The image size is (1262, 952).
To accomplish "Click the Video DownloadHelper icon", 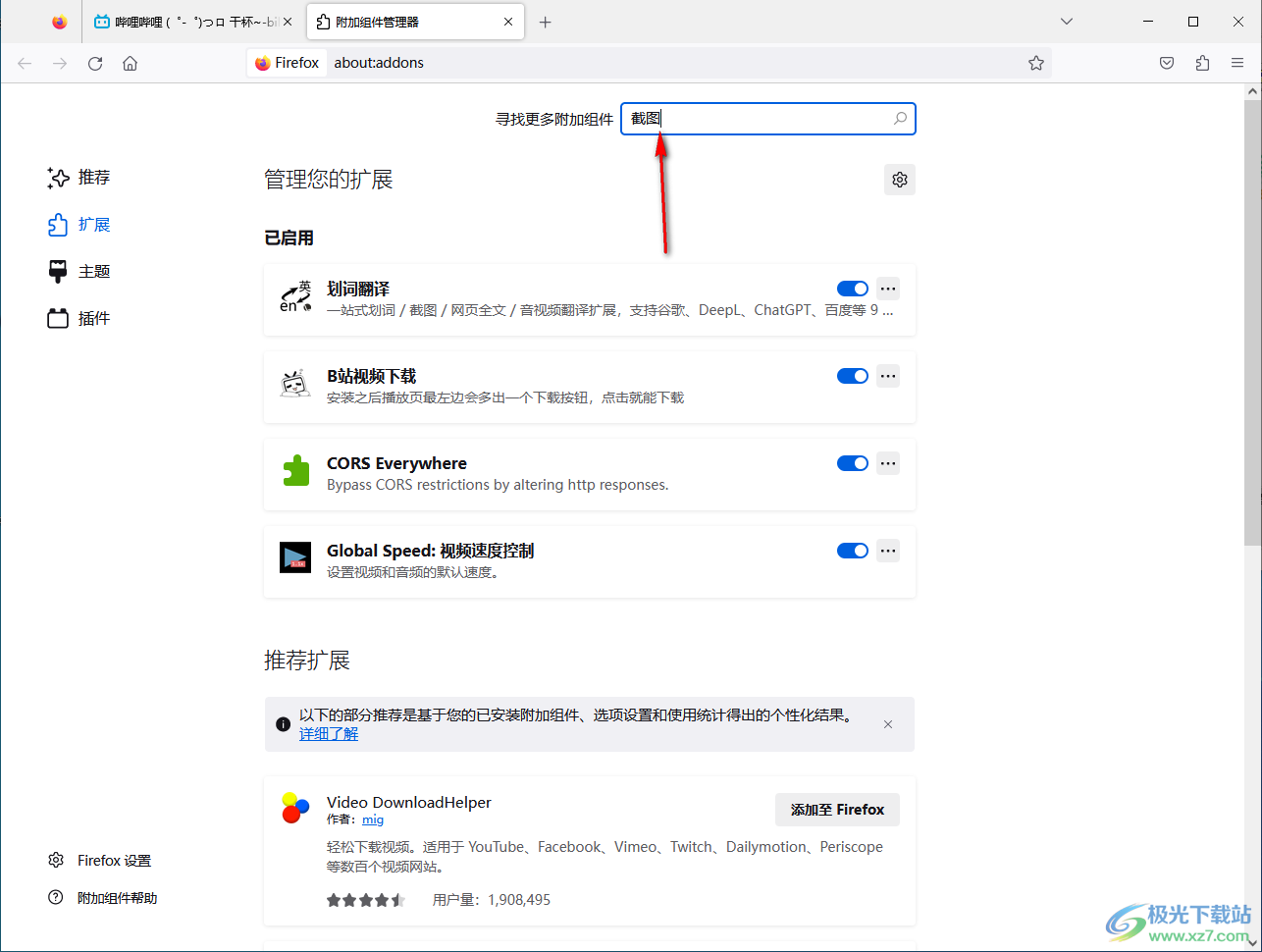I will [295, 808].
